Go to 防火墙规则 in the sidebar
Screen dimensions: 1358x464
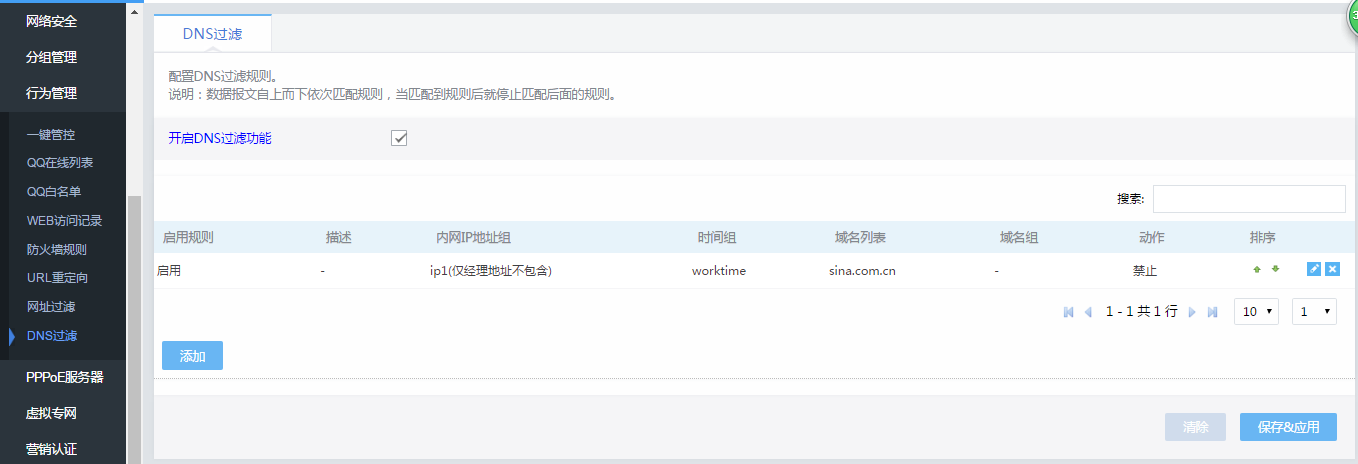point(56,249)
